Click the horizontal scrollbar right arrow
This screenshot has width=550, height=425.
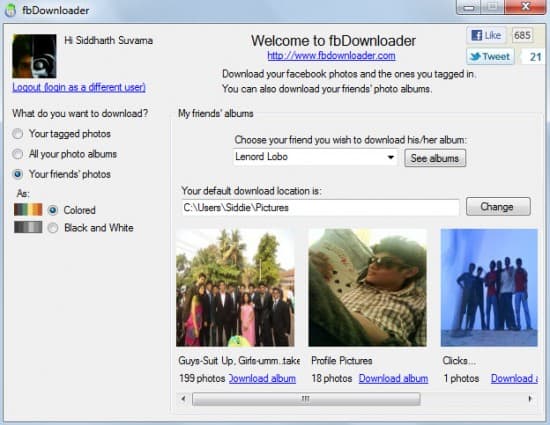point(530,399)
